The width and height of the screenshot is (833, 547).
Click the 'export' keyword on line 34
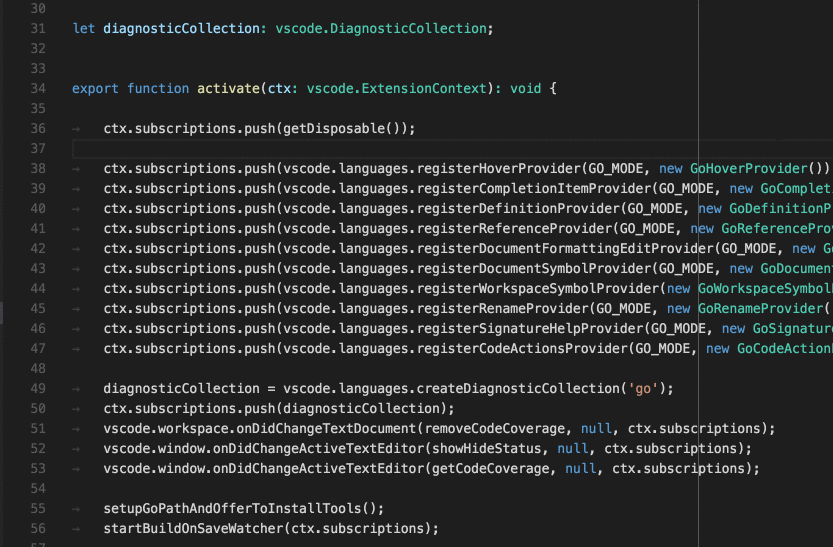95,89
